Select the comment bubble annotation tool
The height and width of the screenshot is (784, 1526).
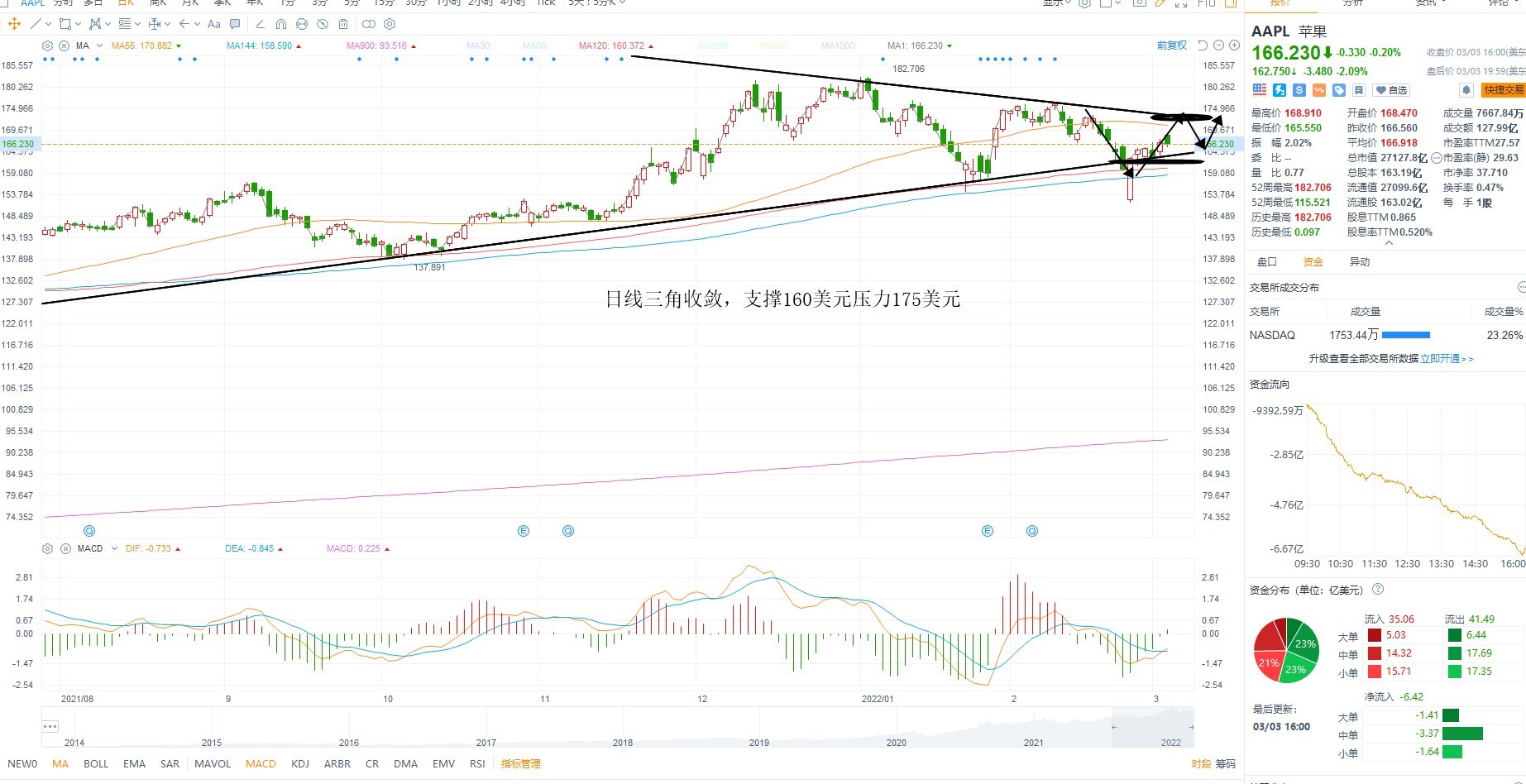(x=235, y=24)
